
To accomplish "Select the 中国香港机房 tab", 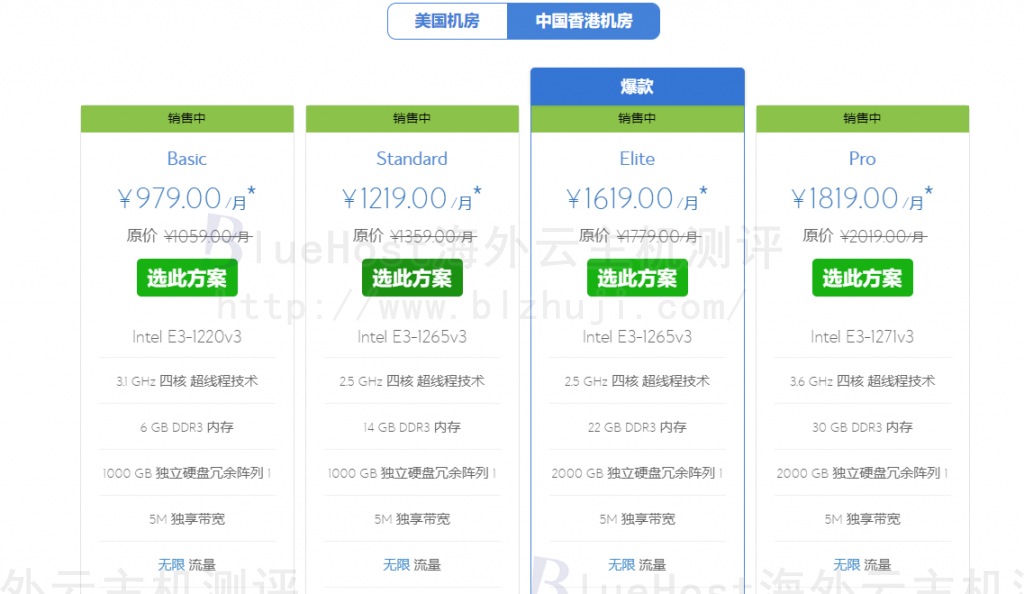I will (x=583, y=21).
